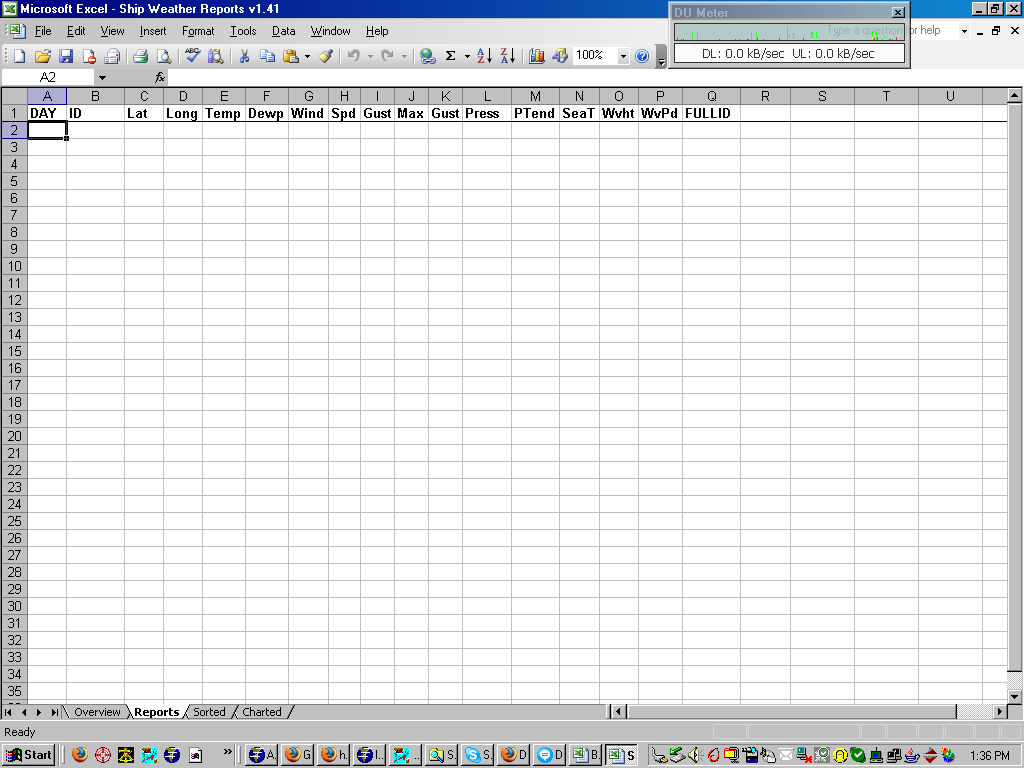Open the Research tool icon

click(216, 56)
